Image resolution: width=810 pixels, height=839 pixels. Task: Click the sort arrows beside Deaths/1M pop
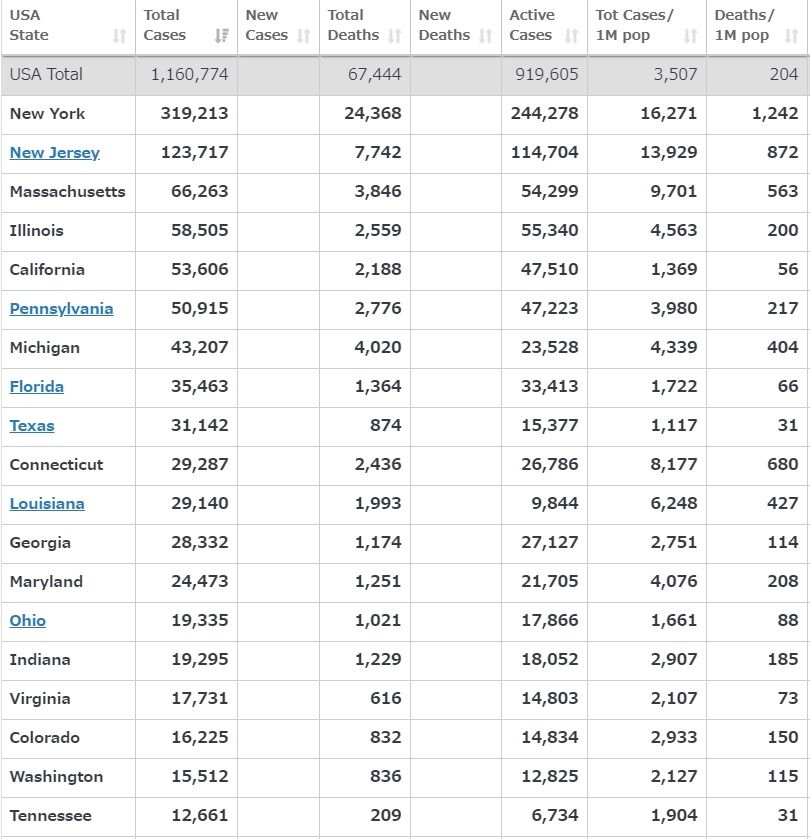coord(791,36)
